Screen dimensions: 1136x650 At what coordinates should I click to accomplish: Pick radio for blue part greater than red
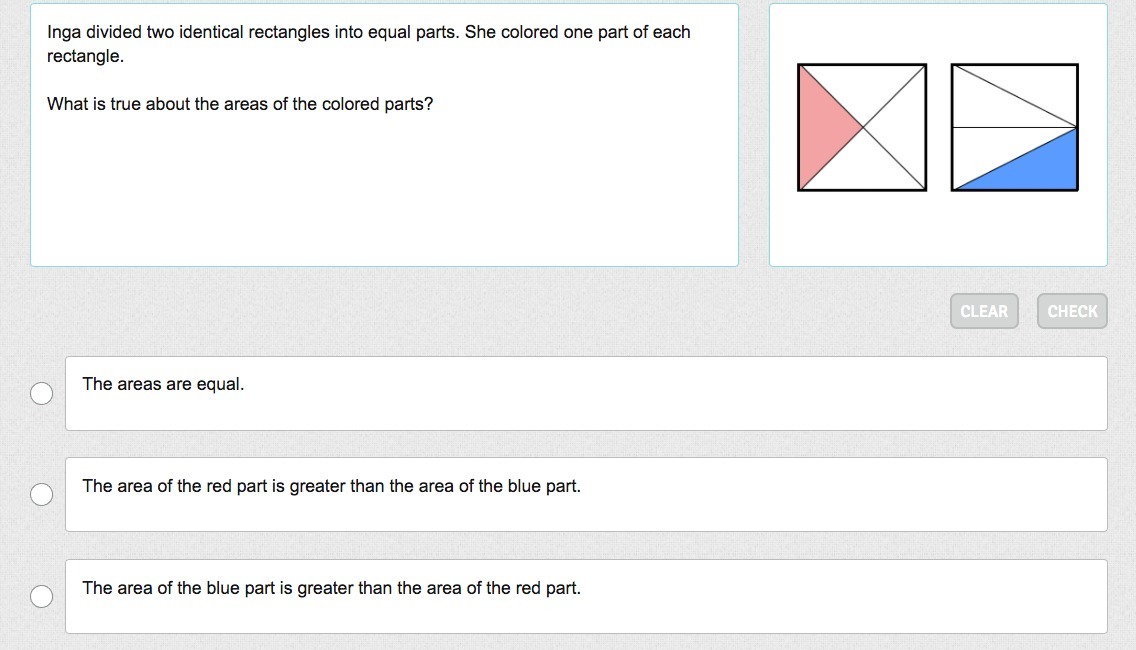[x=41, y=597]
